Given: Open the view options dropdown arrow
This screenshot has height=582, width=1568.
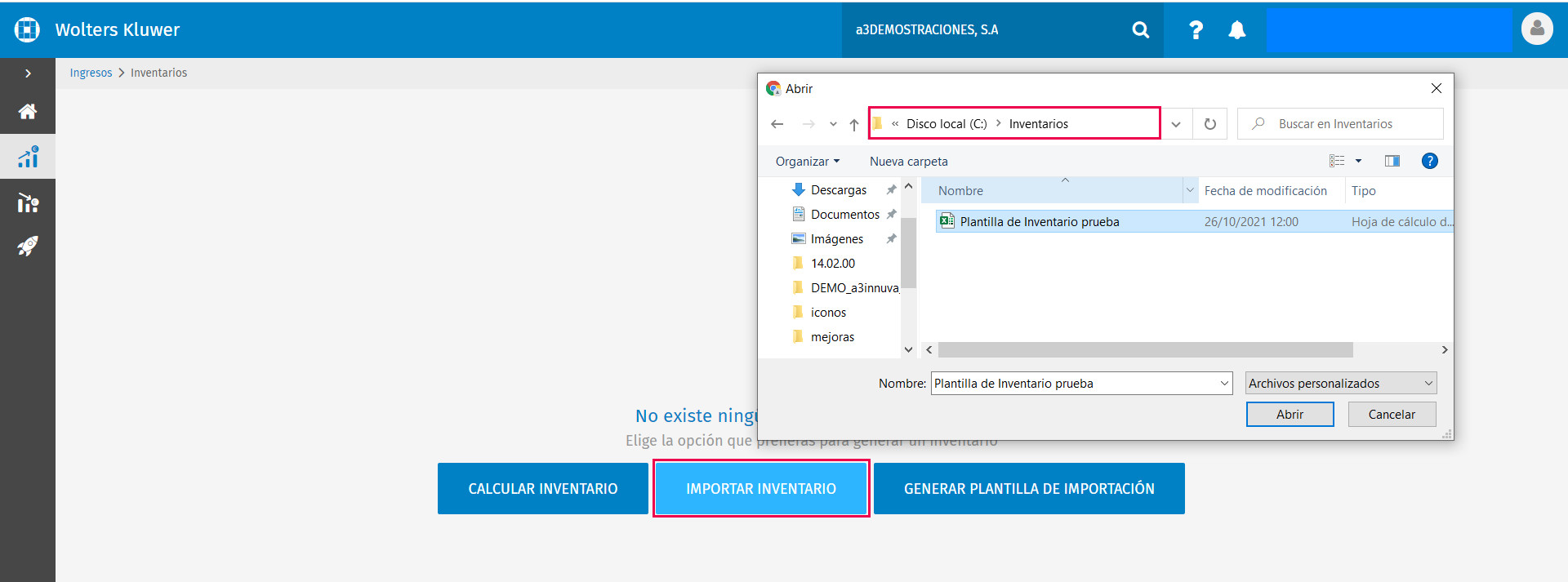Looking at the screenshot, I should 1358,161.
